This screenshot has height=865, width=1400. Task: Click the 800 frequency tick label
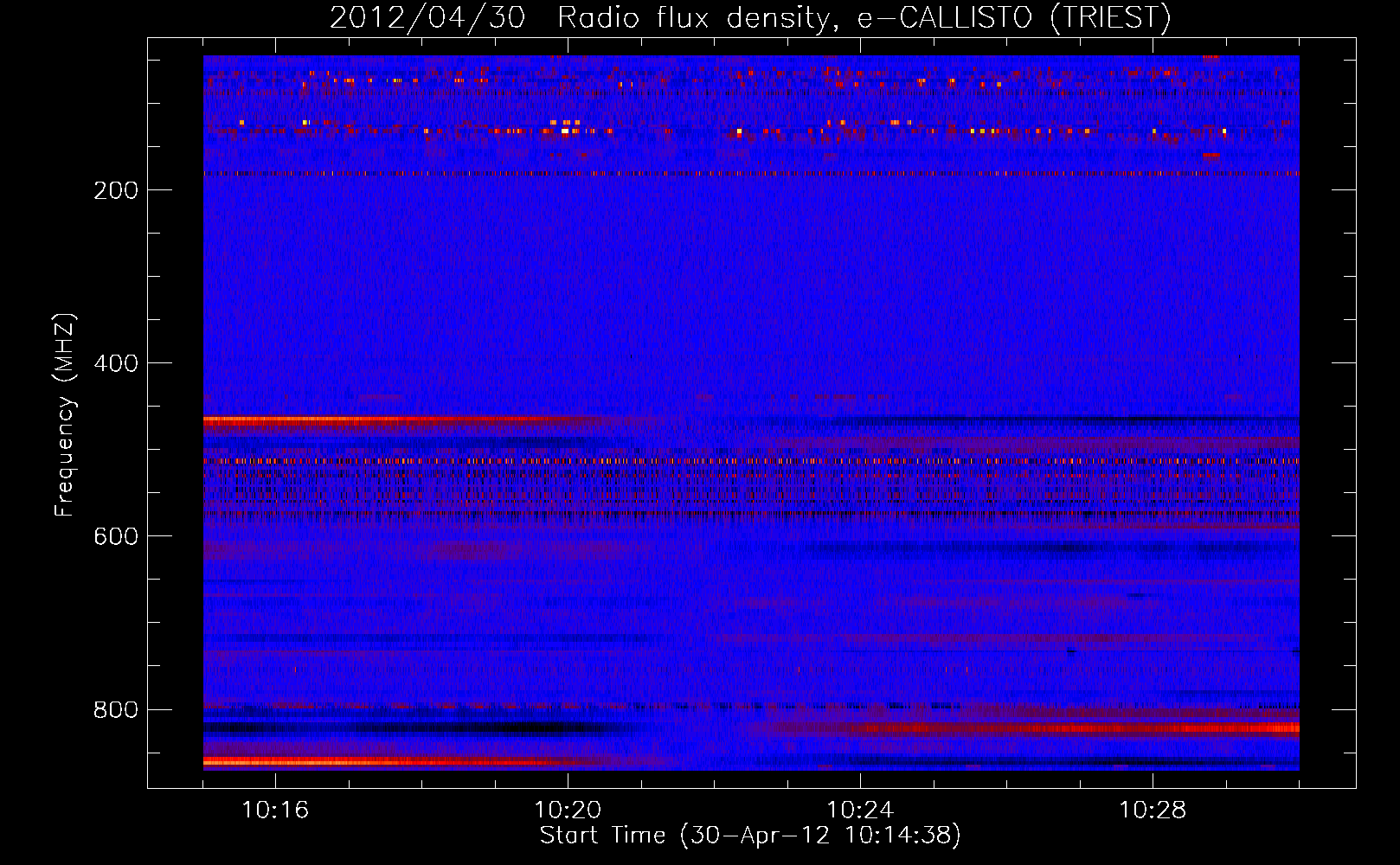click(x=116, y=709)
